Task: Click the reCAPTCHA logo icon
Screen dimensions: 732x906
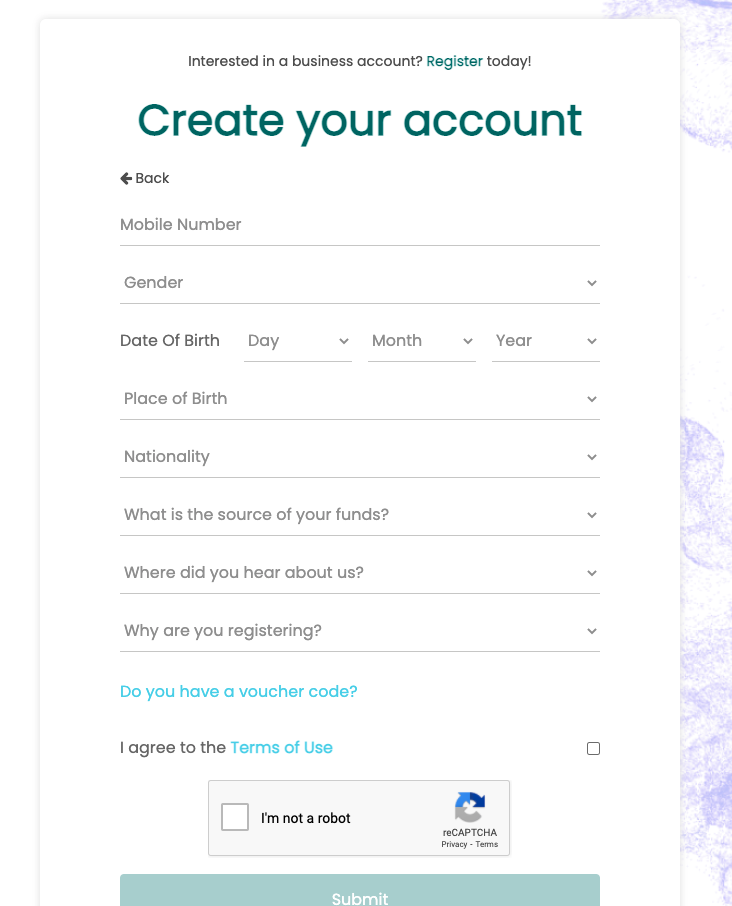Action: tap(469, 808)
